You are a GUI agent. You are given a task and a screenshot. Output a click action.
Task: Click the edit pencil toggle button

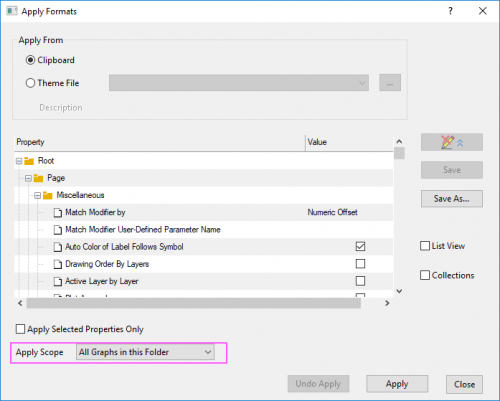[452, 142]
